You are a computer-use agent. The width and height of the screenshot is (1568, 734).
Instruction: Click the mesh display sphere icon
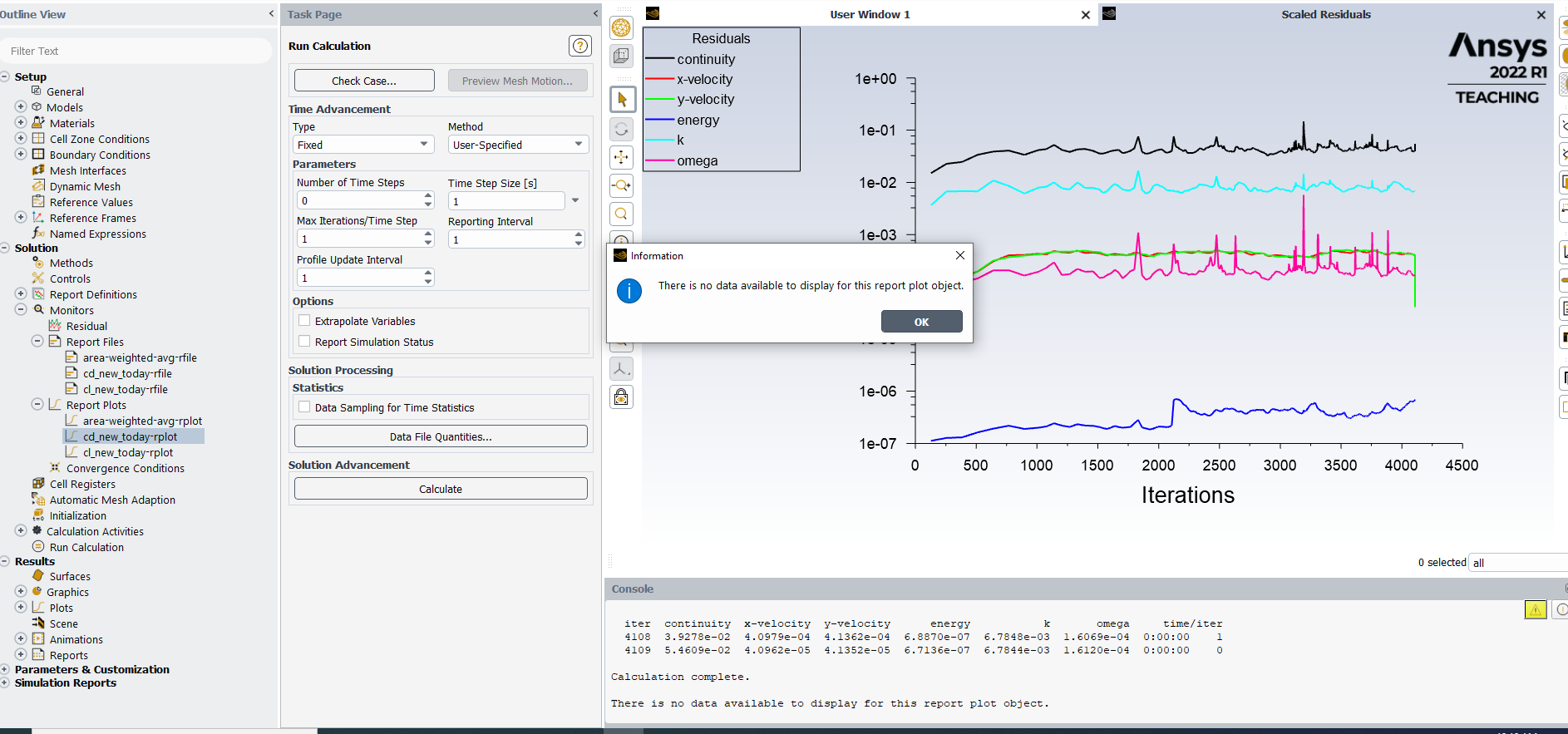[621, 28]
